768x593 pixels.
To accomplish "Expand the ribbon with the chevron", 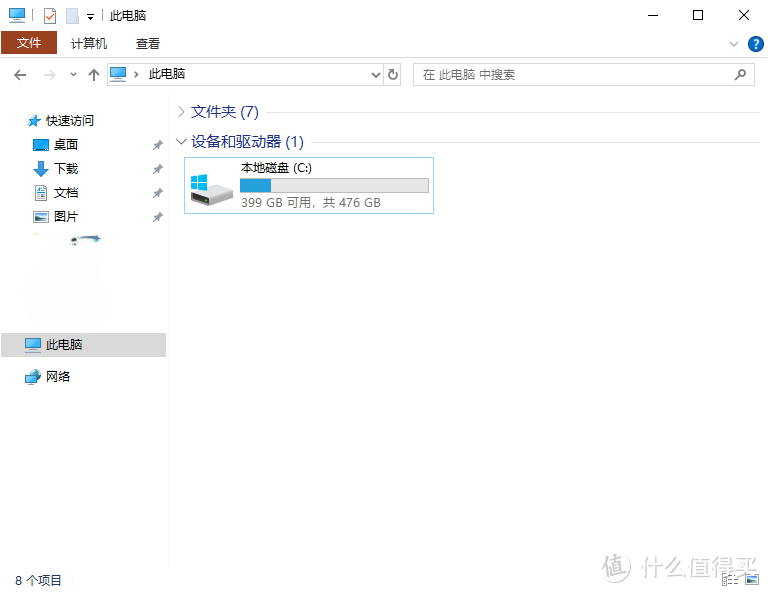I will 734,44.
